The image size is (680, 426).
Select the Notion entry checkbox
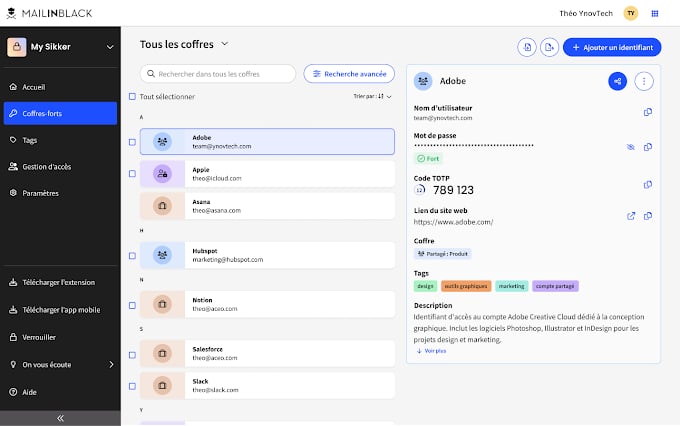coord(132,304)
